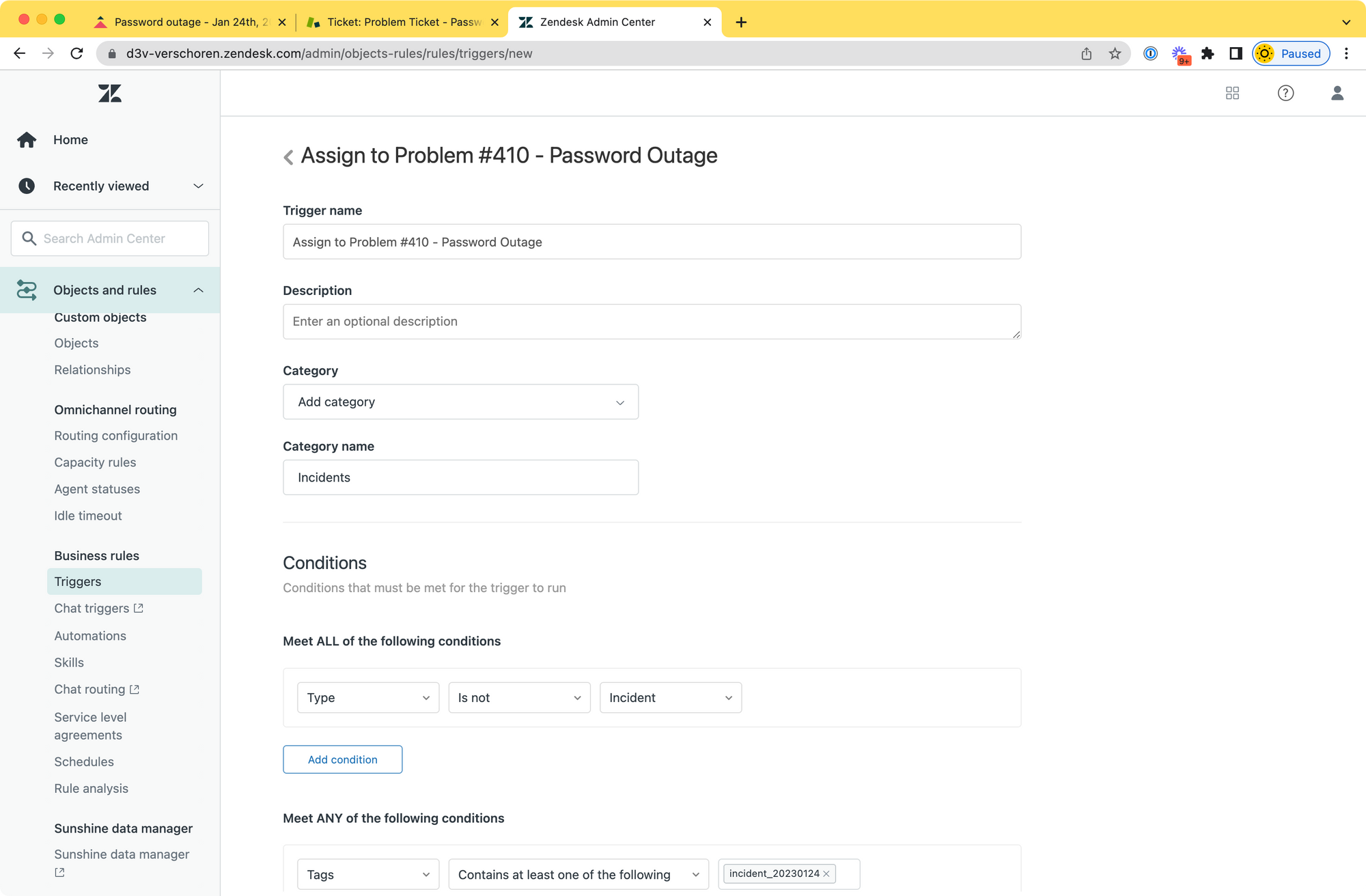The height and width of the screenshot is (896, 1366).
Task: Open the Zendesk products grid icon
Action: point(1232,93)
